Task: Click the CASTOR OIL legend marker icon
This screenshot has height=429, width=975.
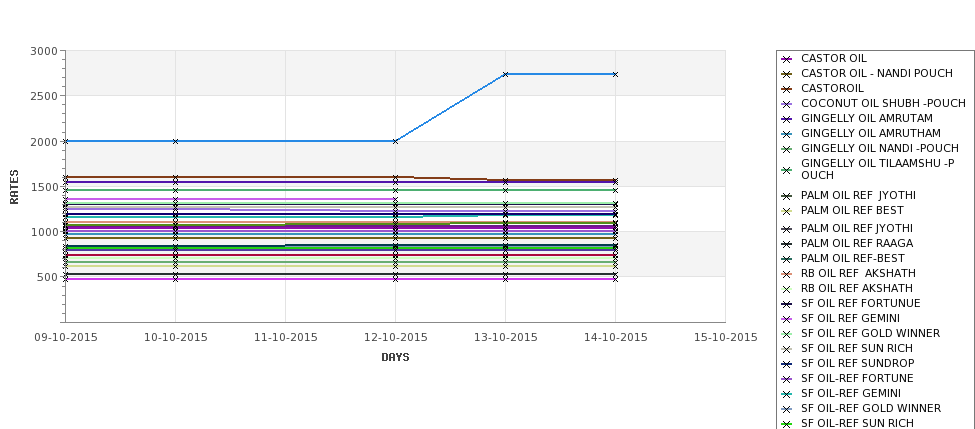Action: tap(786, 59)
